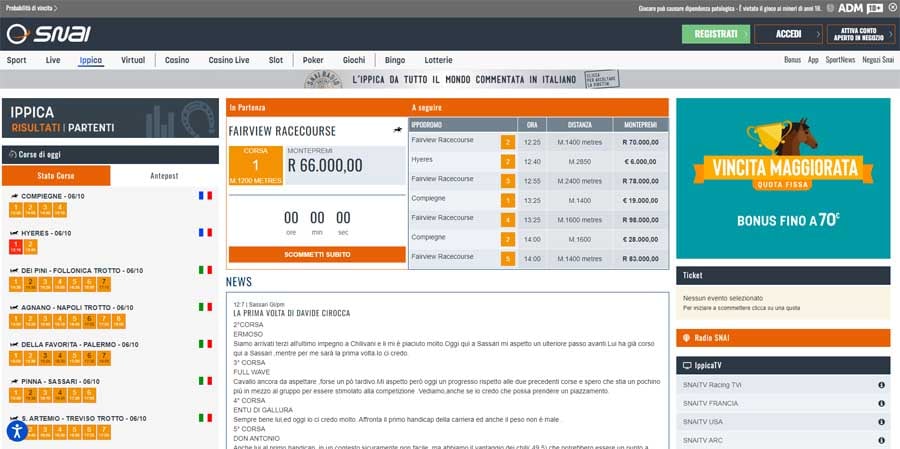Open info icon for SNAITV USA
The width and height of the screenshot is (900, 449).
point(881,422)
